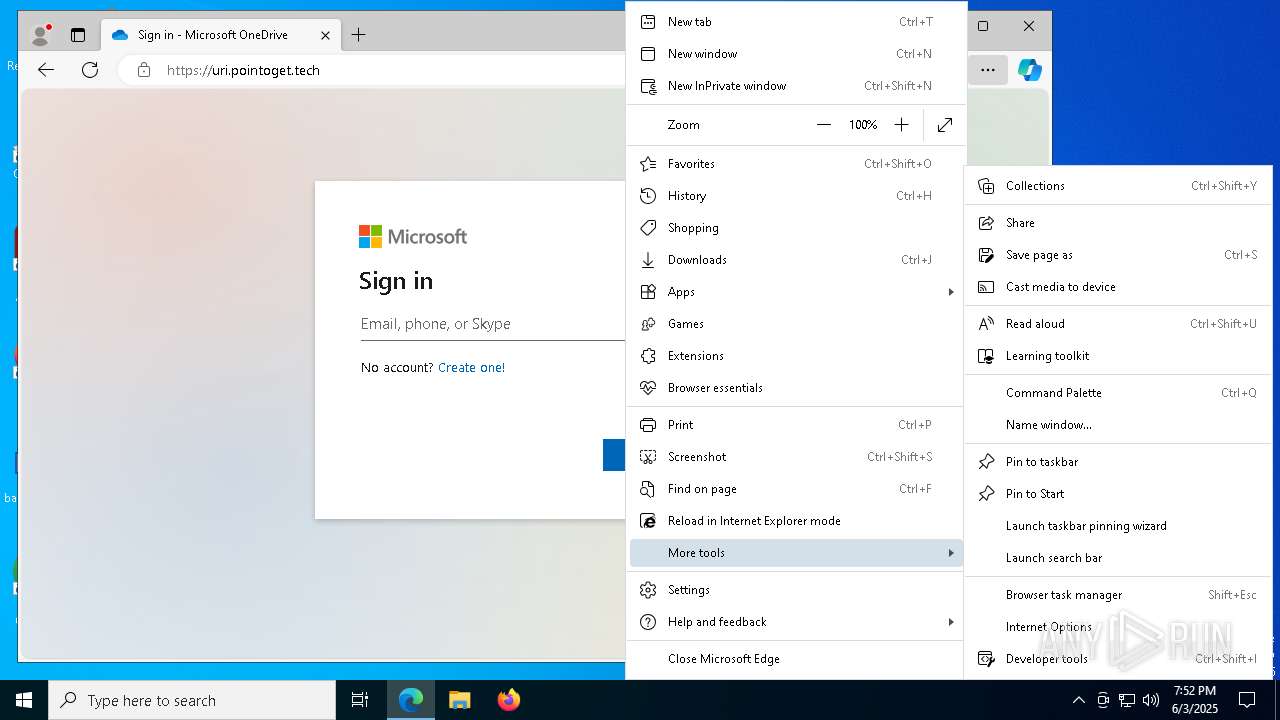Viewport: 1280px width, 720px height.
Task: Open File Explorer from taskbar
Action: (459, 700)
